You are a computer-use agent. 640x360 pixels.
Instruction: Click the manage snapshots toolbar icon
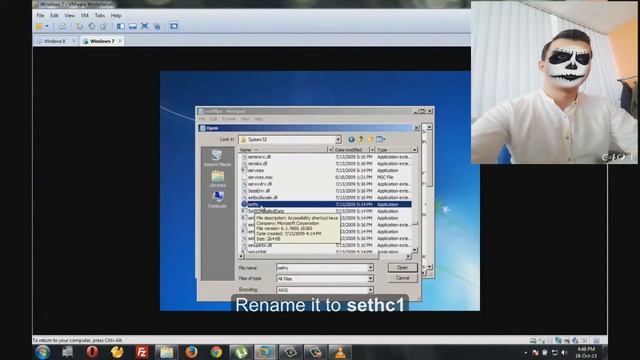point(103,26)
